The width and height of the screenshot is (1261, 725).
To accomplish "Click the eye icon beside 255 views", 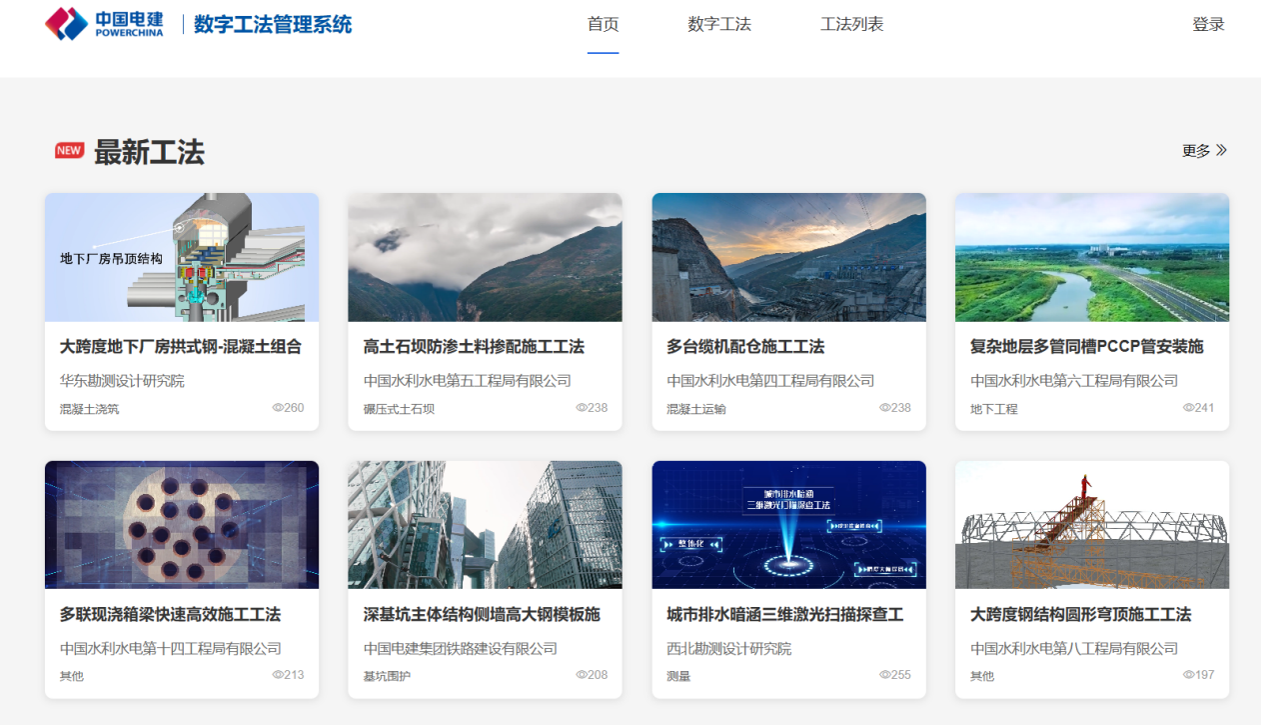I will pos(885,675).
